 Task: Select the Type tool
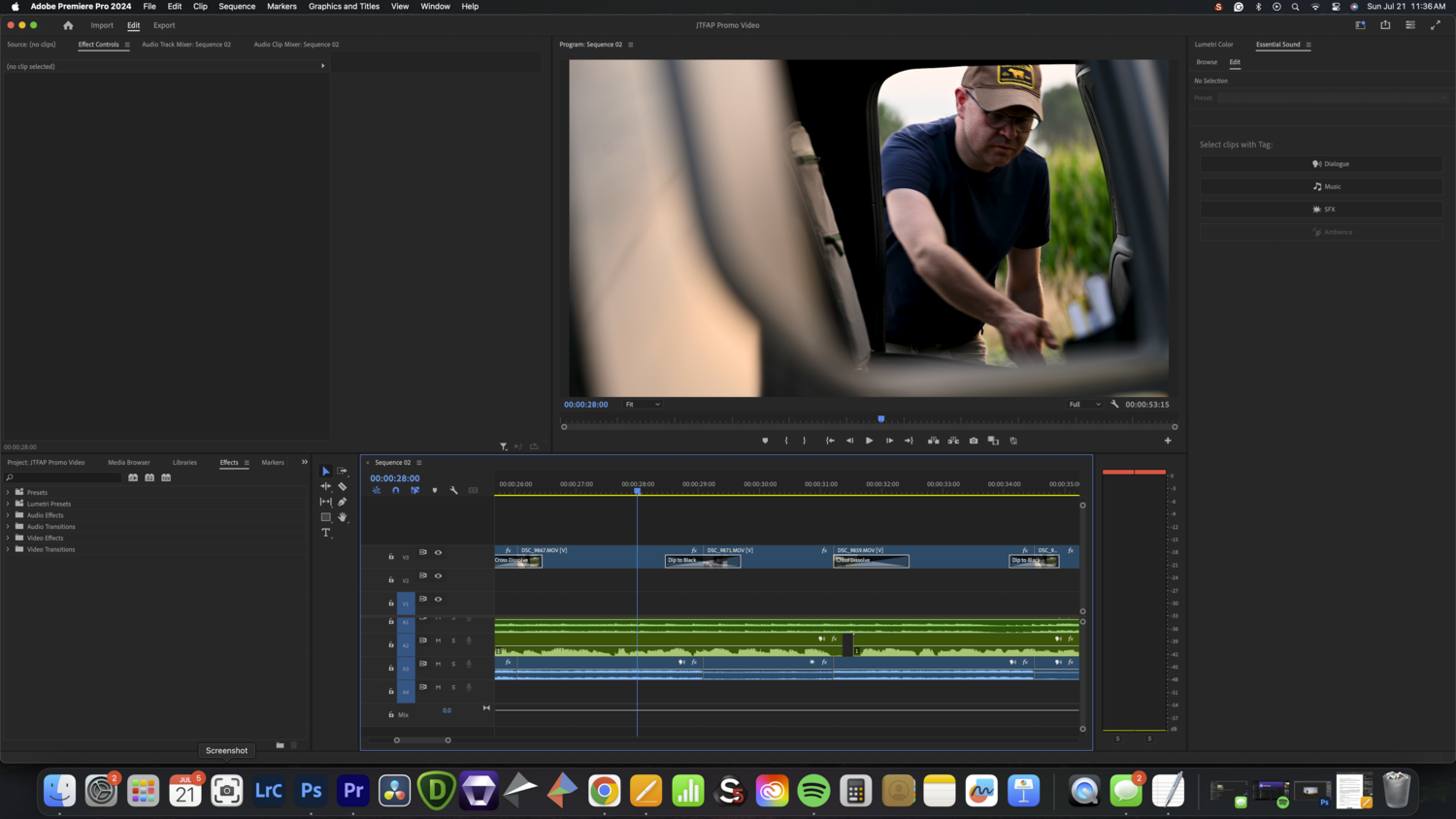coord(326,533)
